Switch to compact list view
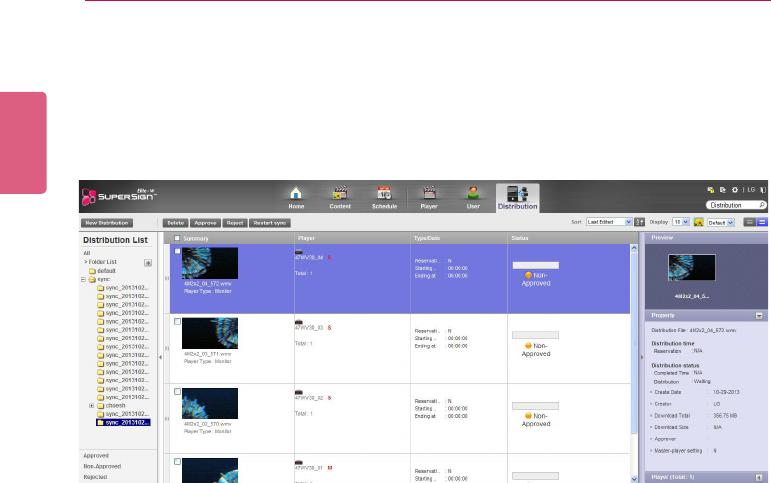The image size is (771, 483). click(x=749, y=222)
